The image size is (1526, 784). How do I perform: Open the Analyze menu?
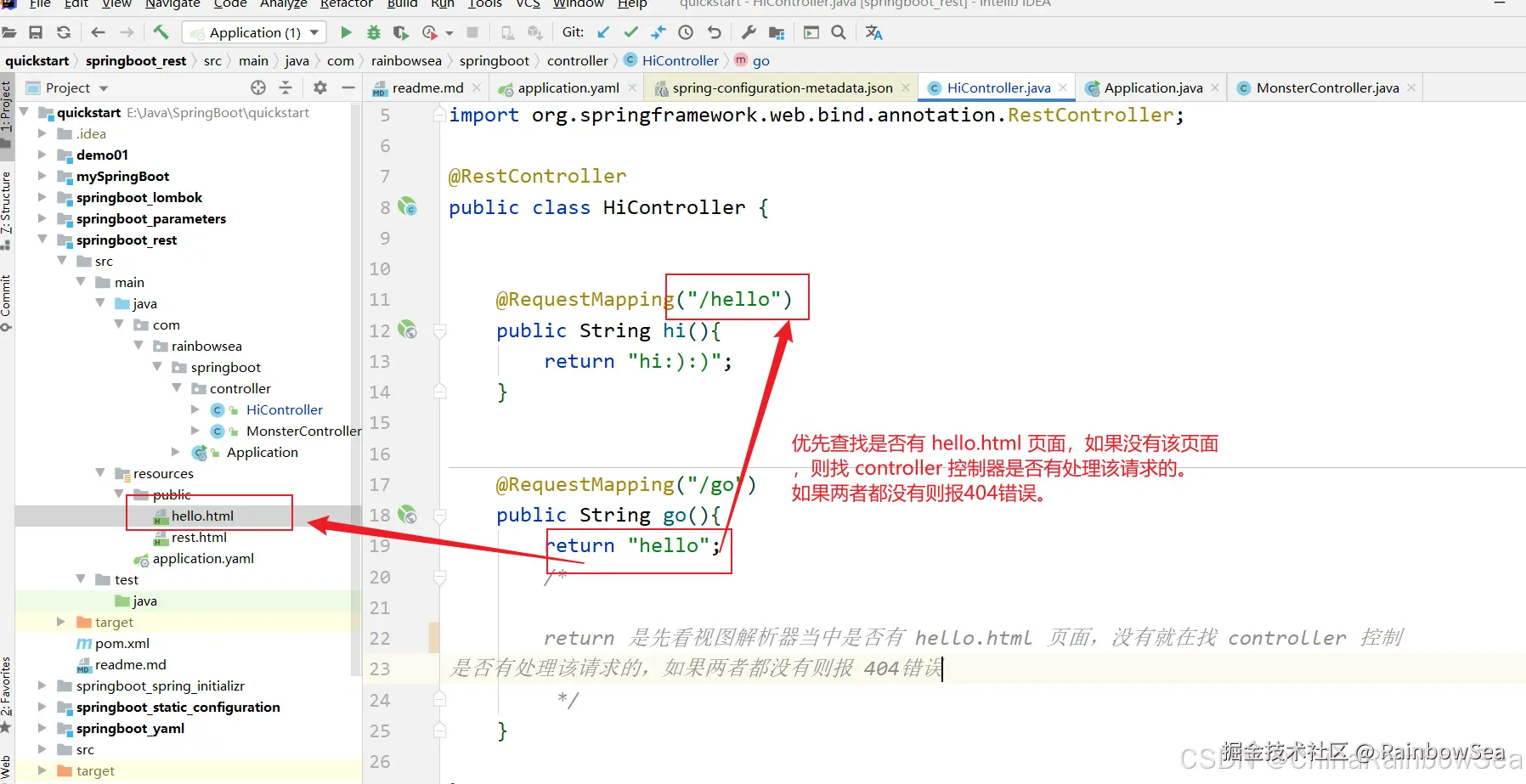pyautogui.click(x=284, y=4)
